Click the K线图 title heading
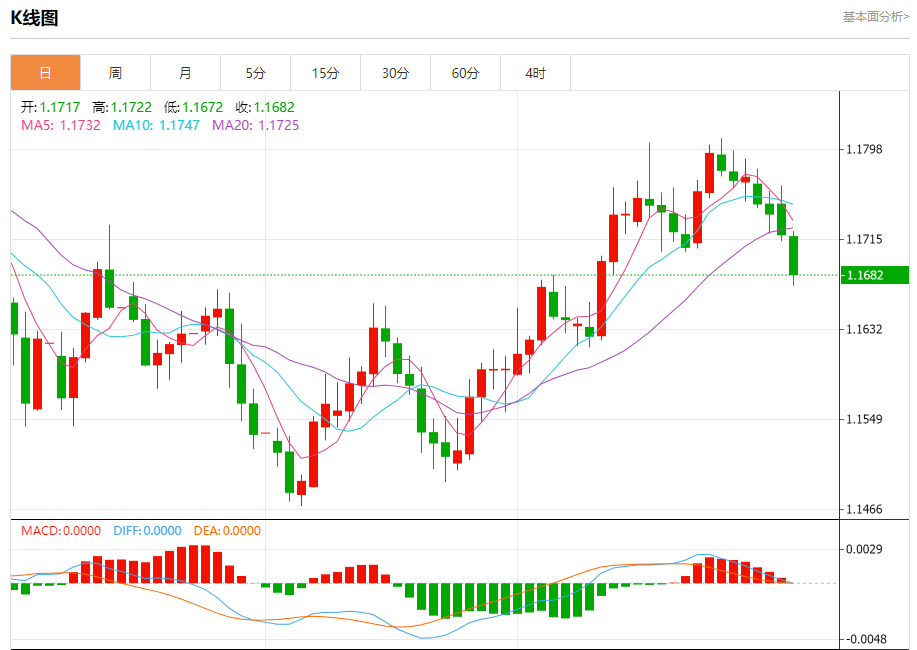This screenshot has width=917, height=650. 34,17
